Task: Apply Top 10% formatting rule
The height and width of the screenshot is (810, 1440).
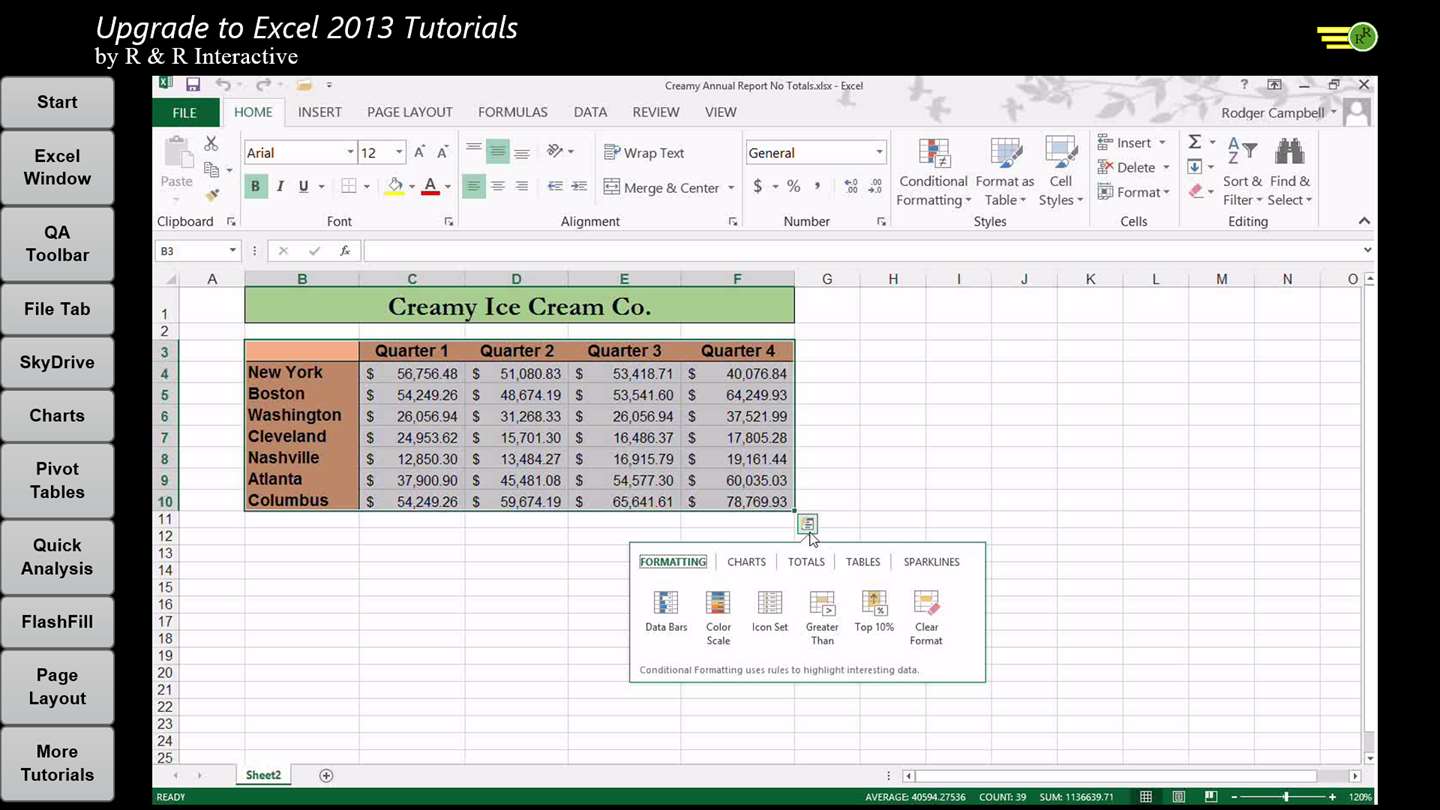Action: [874, 611]
